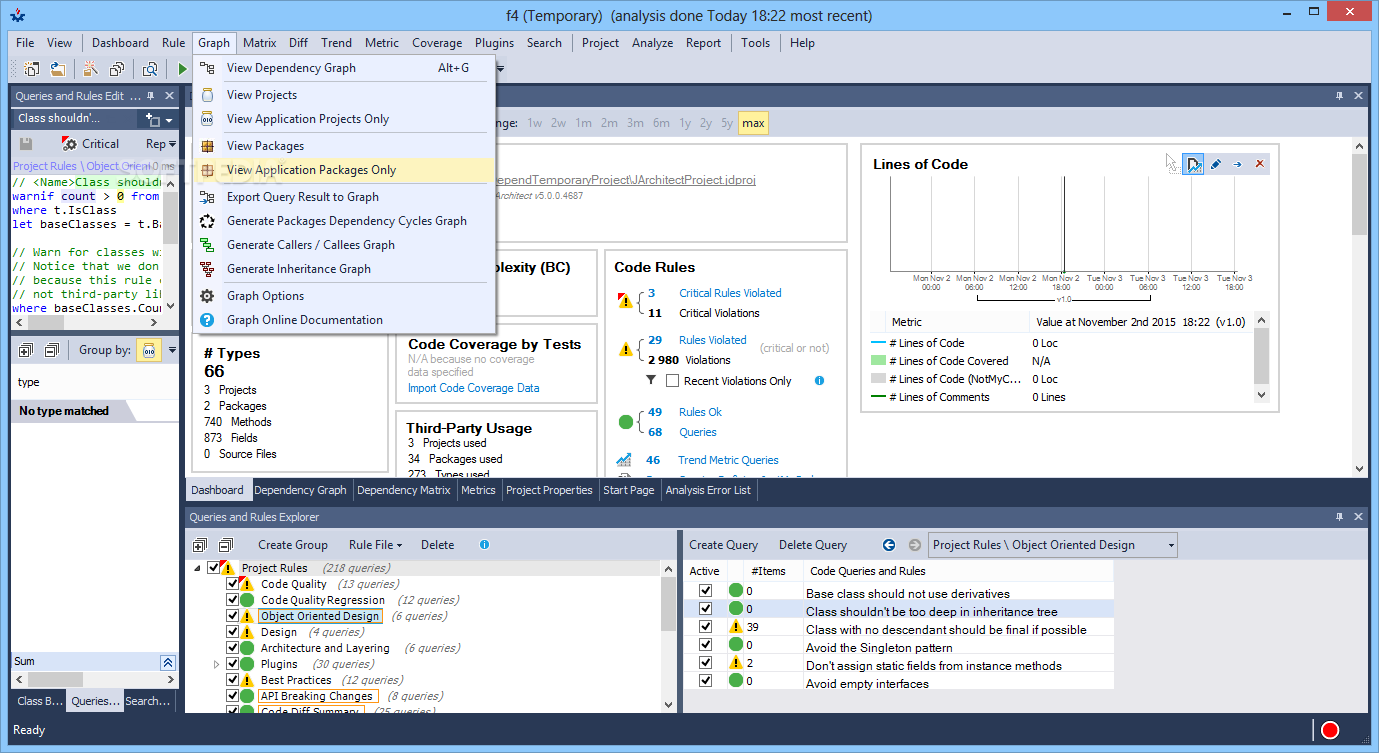Click the double-chevron collapse icon next to Sum
This screenshot has width=1379, height=753.
click(167, 662)
